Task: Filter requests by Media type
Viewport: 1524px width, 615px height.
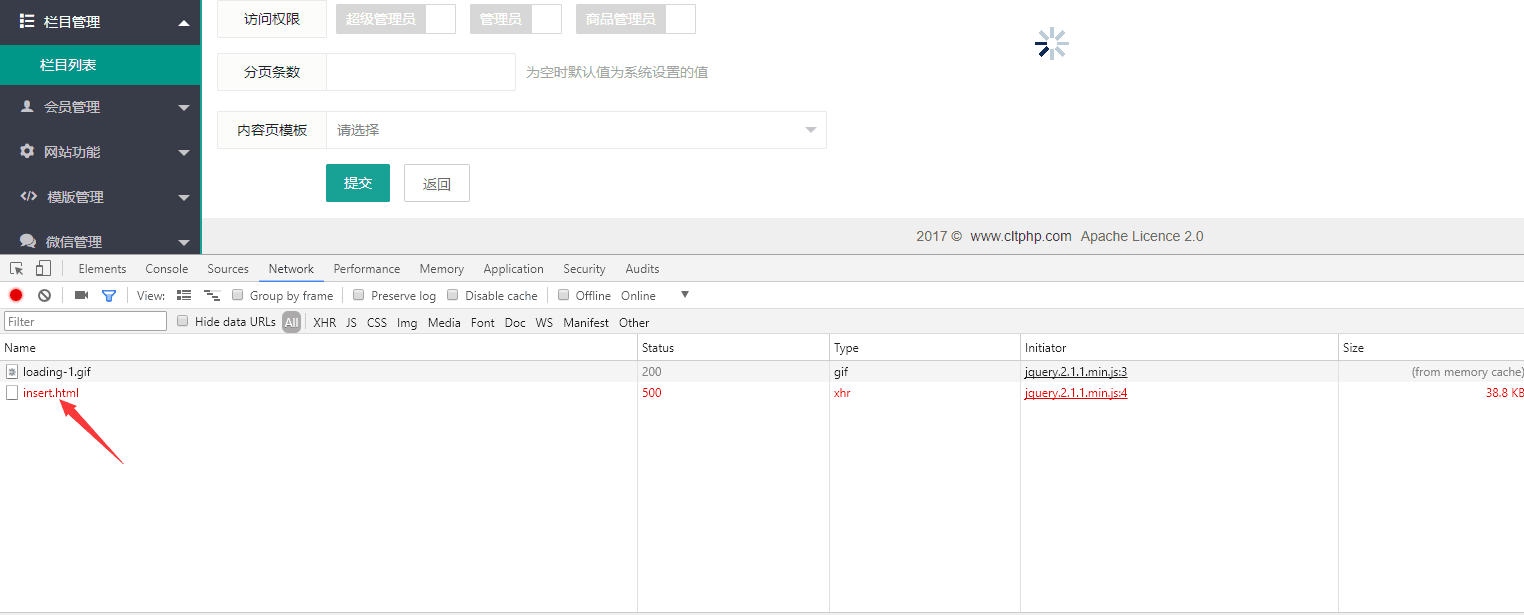Action: click(x=444, y=322)
